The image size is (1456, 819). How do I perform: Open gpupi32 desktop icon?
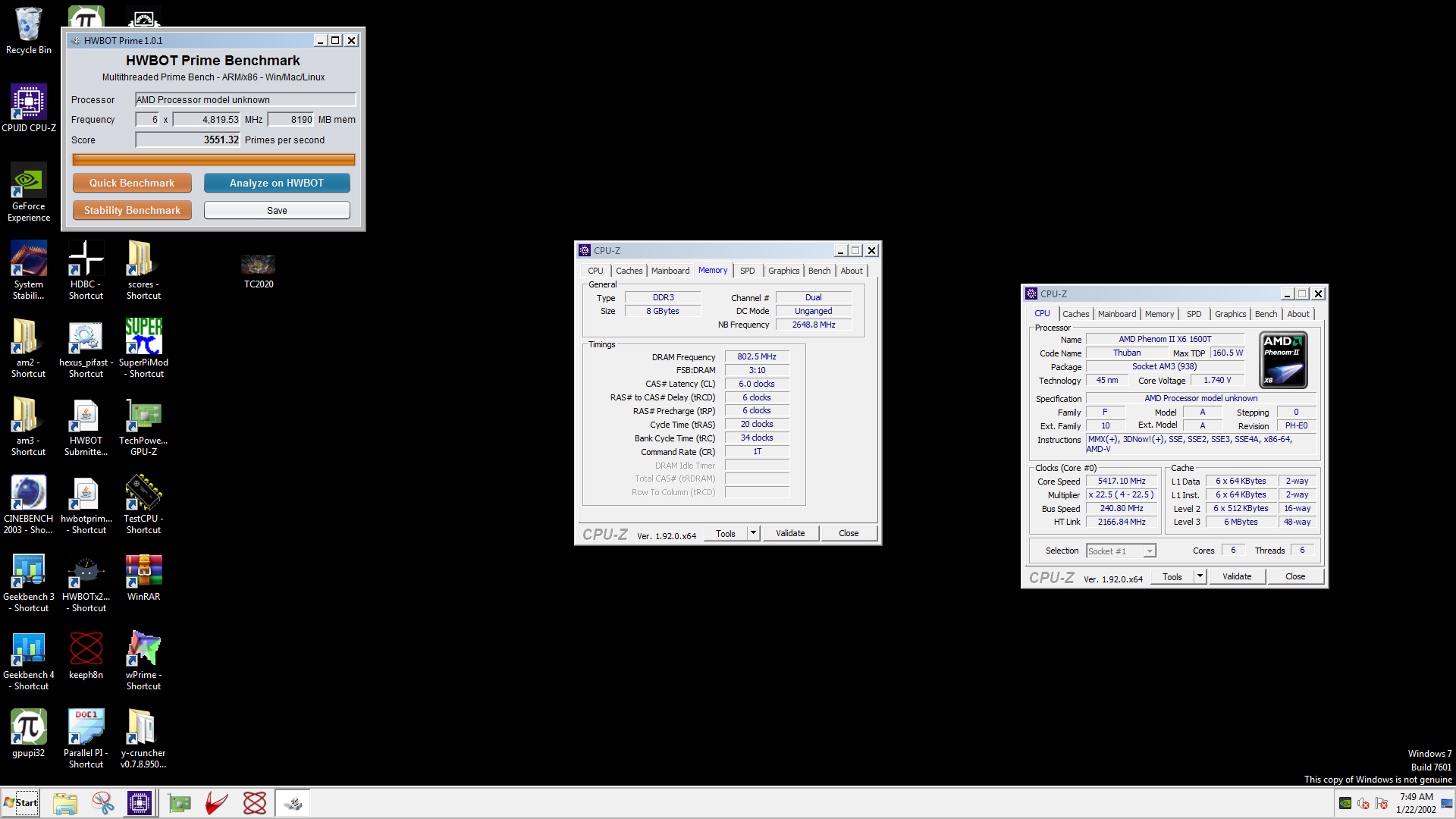coord(29,733)
